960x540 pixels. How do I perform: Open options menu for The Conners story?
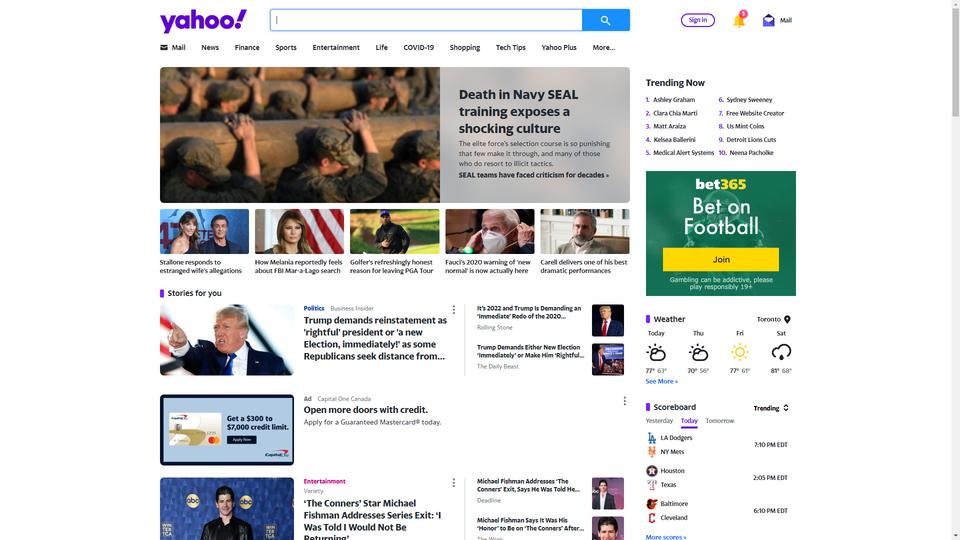pos(454,482)
